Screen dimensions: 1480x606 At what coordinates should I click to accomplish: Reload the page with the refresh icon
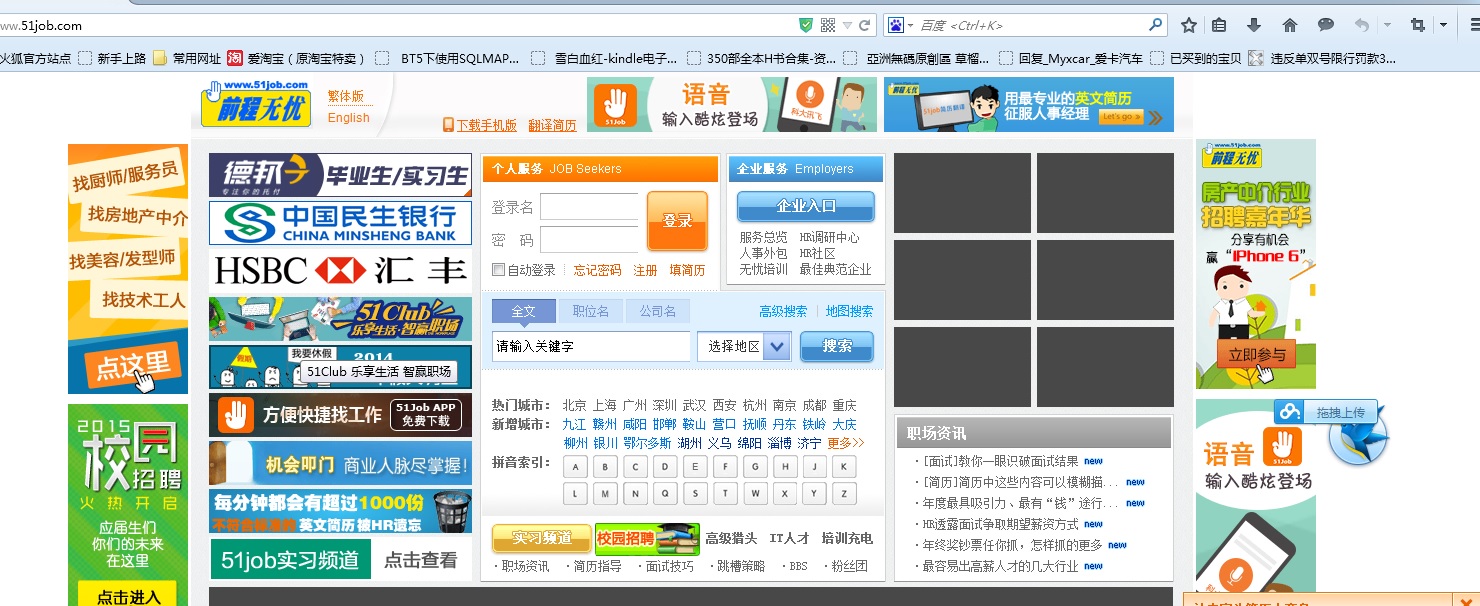click(865, 25)
